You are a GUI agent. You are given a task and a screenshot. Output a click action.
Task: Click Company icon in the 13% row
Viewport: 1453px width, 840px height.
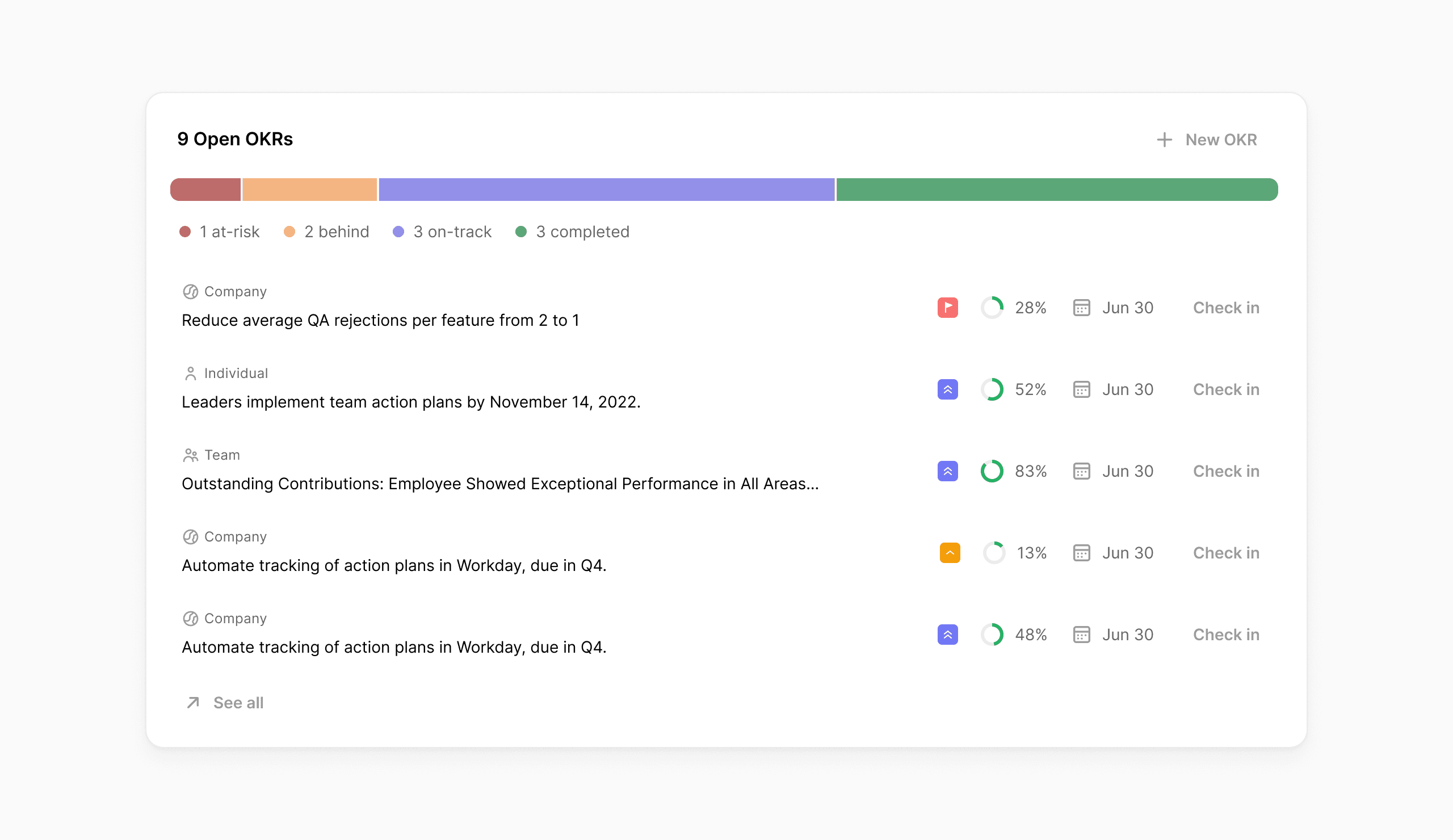click(190, 537)
